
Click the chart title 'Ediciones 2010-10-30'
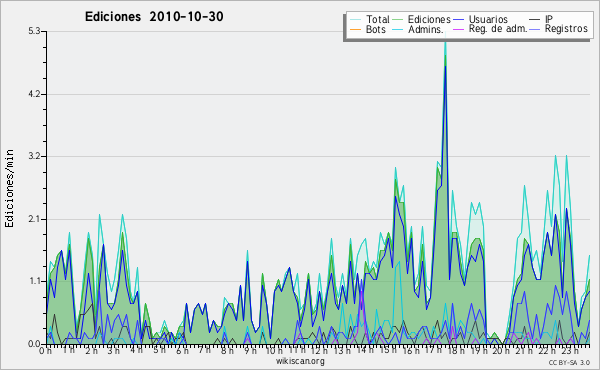tap(154, 17)
